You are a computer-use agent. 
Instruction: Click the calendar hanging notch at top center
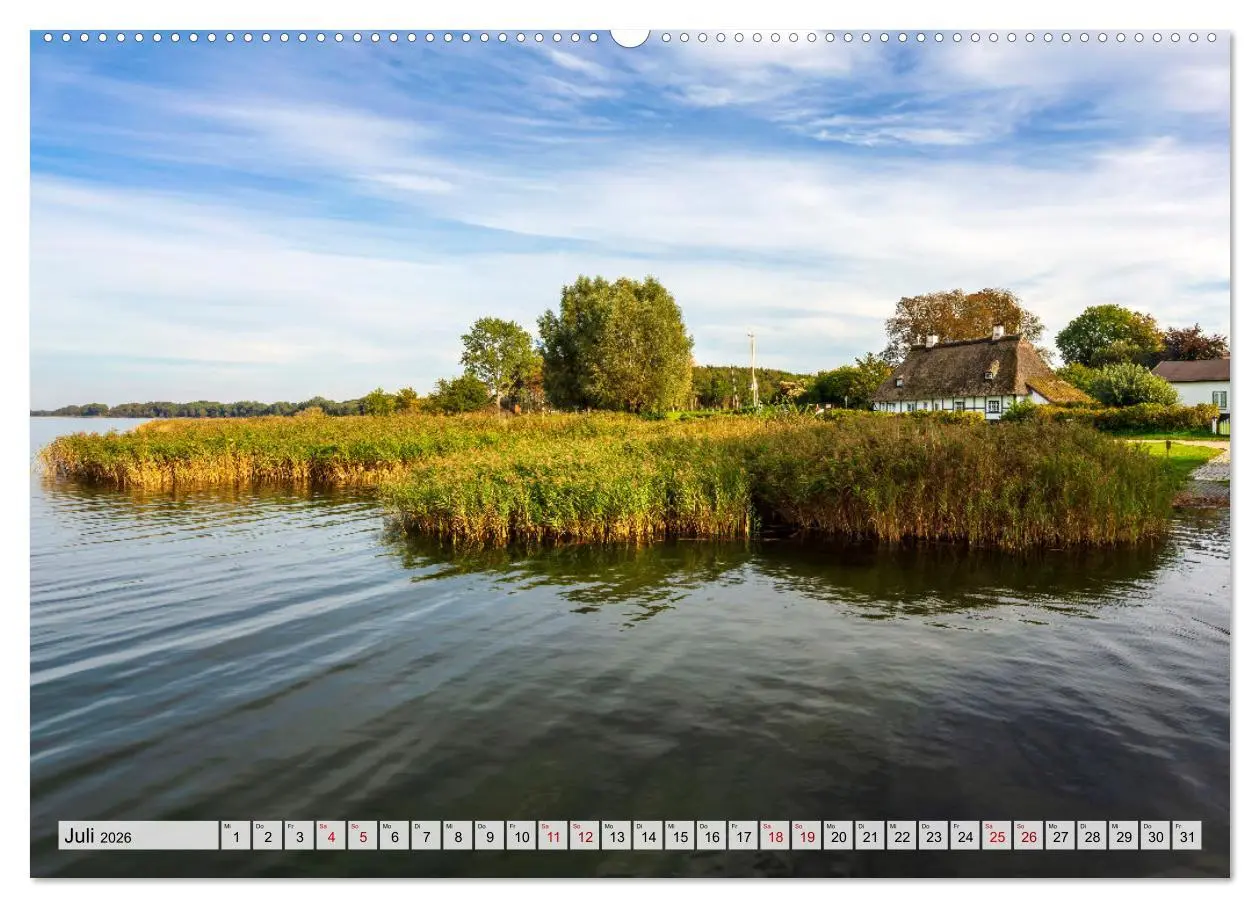click(x=629, y=37)
